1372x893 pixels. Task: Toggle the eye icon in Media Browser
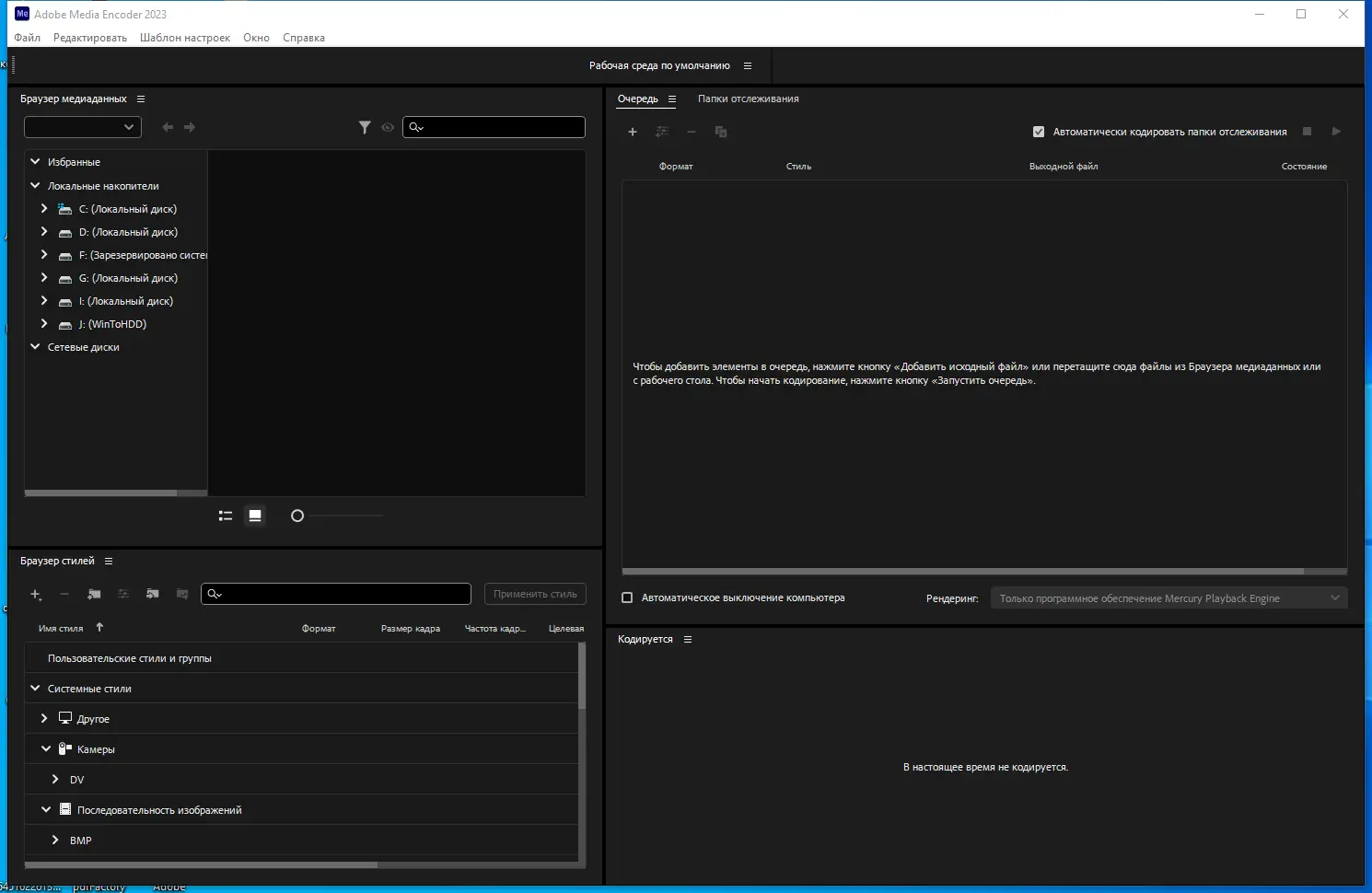(388, 127)
